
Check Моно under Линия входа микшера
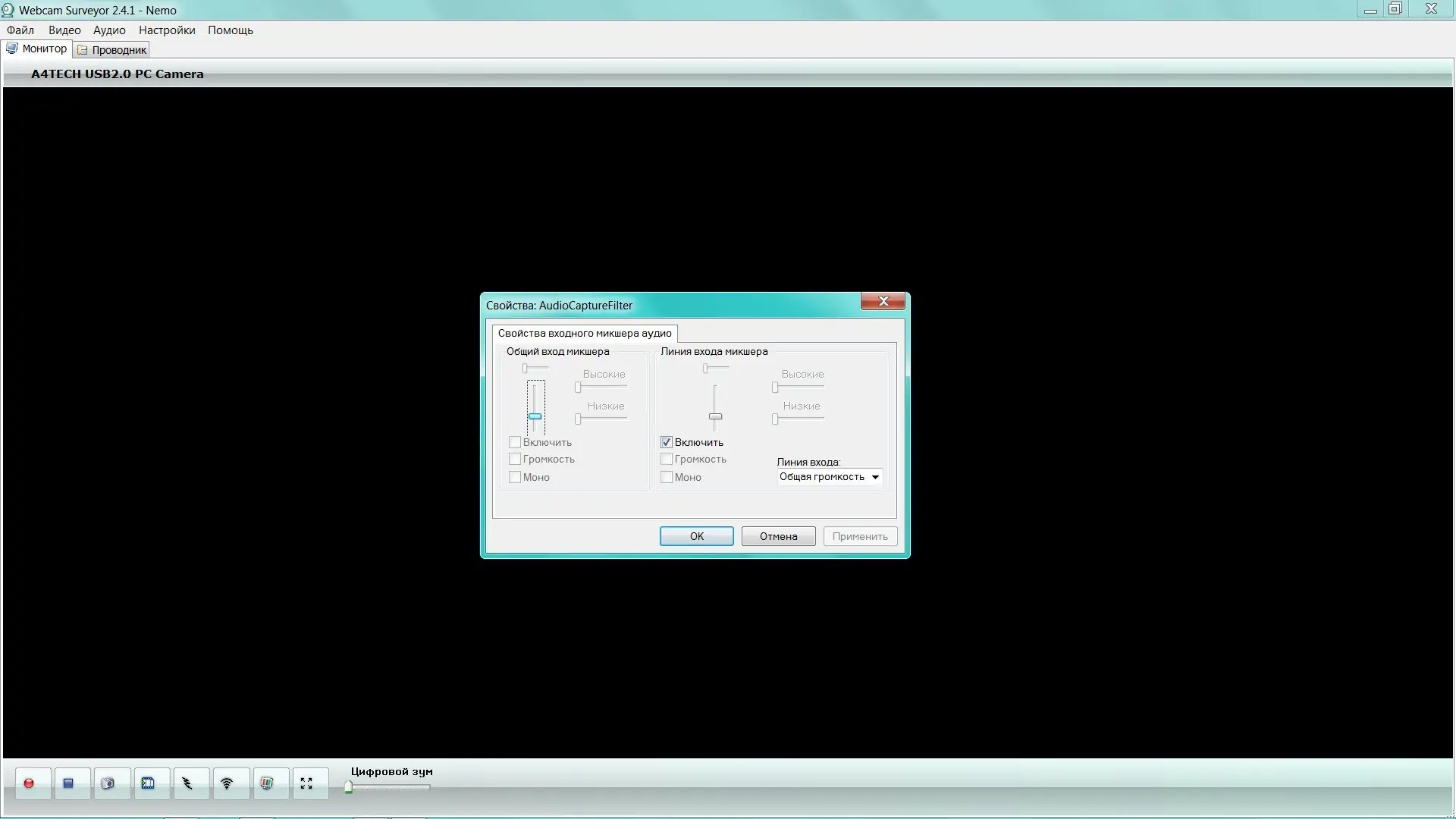pyautogui.click(x=667, y=477)
